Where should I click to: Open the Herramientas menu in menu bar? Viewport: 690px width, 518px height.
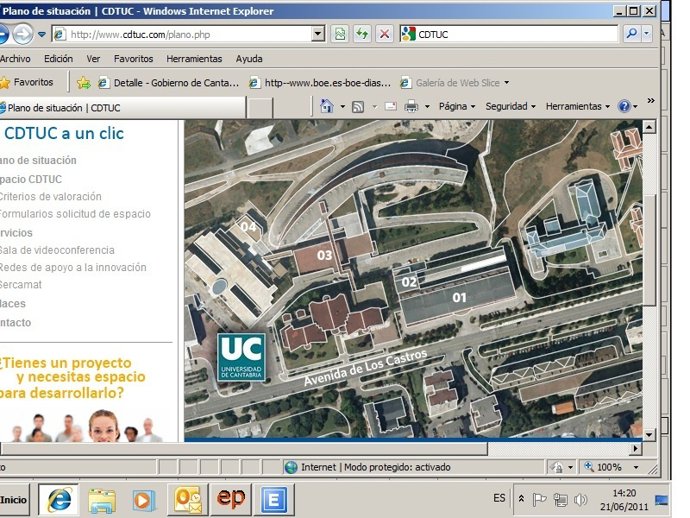coord(194,59)
